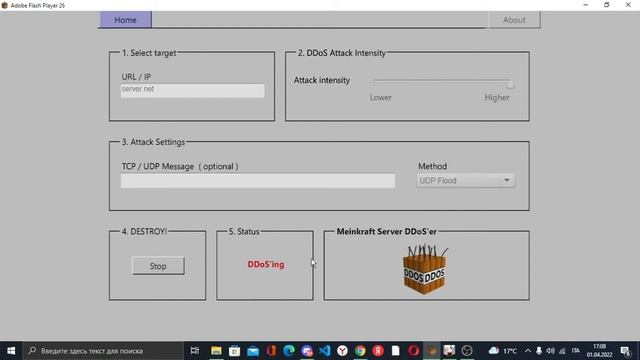Click the weather 17°C tray widget
The width and height of the screenshot is (640, 360).
[502, 351]
